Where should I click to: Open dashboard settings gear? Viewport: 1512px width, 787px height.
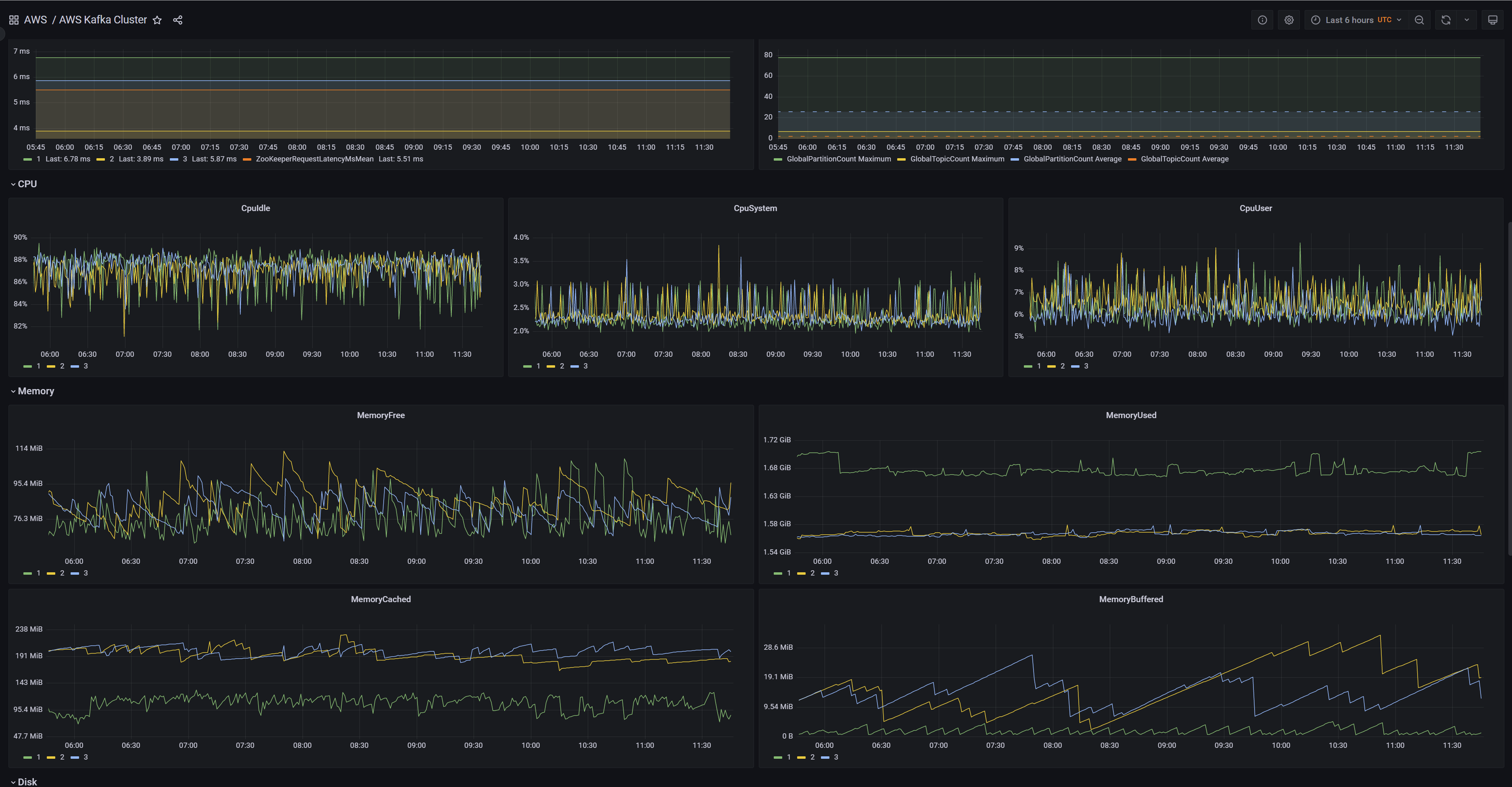1289,20
